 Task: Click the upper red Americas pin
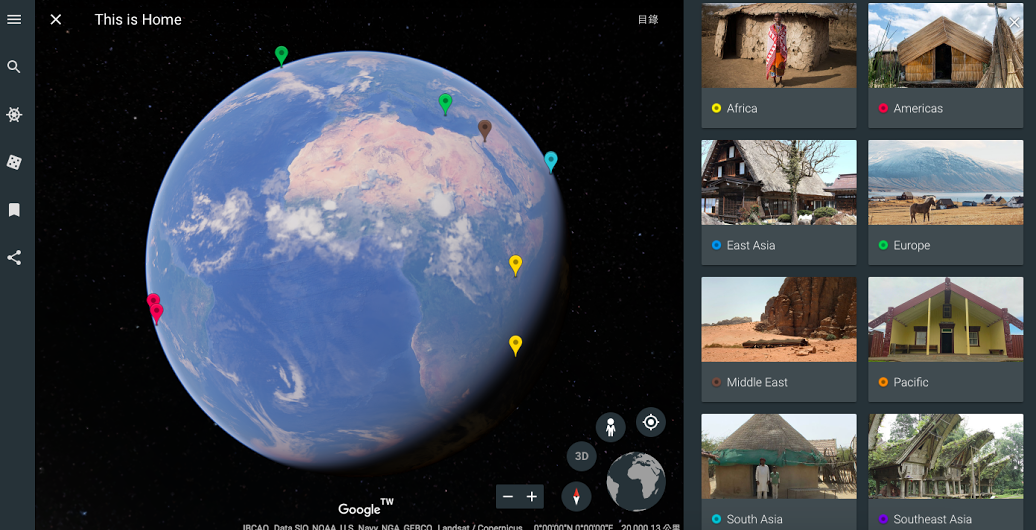pos(153,299)
